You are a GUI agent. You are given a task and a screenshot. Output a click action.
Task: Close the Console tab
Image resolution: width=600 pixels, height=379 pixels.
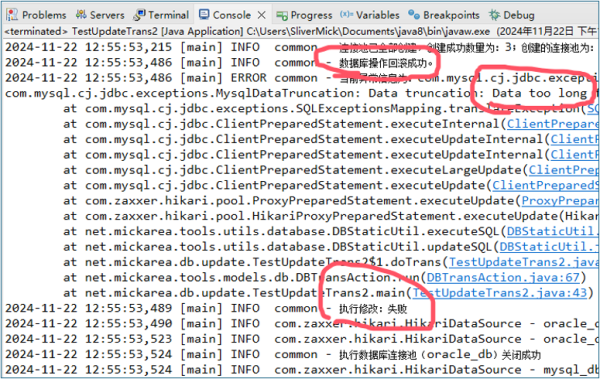[261, 15]
